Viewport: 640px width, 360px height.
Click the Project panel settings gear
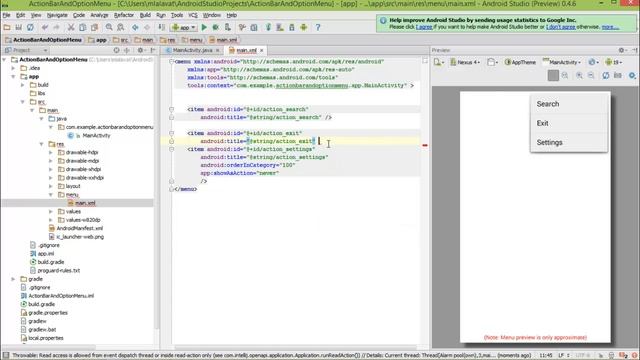point(141,50)
